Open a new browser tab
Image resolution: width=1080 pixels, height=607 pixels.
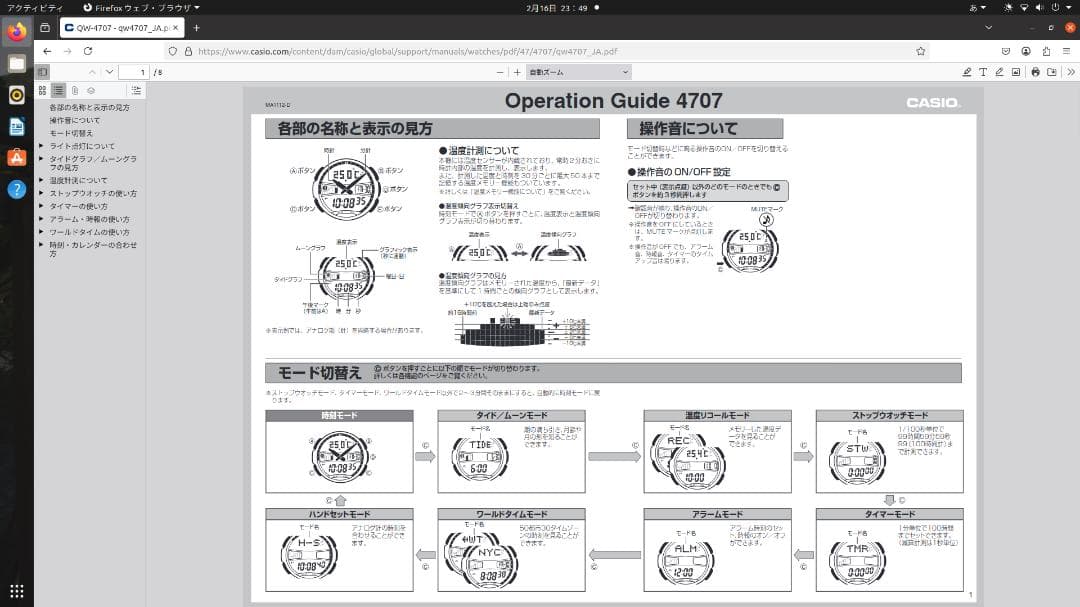[196, 28]
